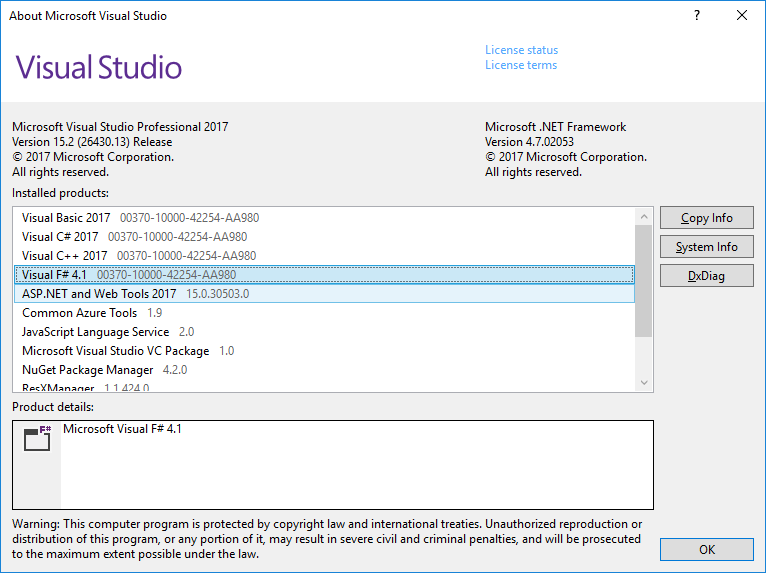
Task: Open System Info
Action: click(706, 247)
